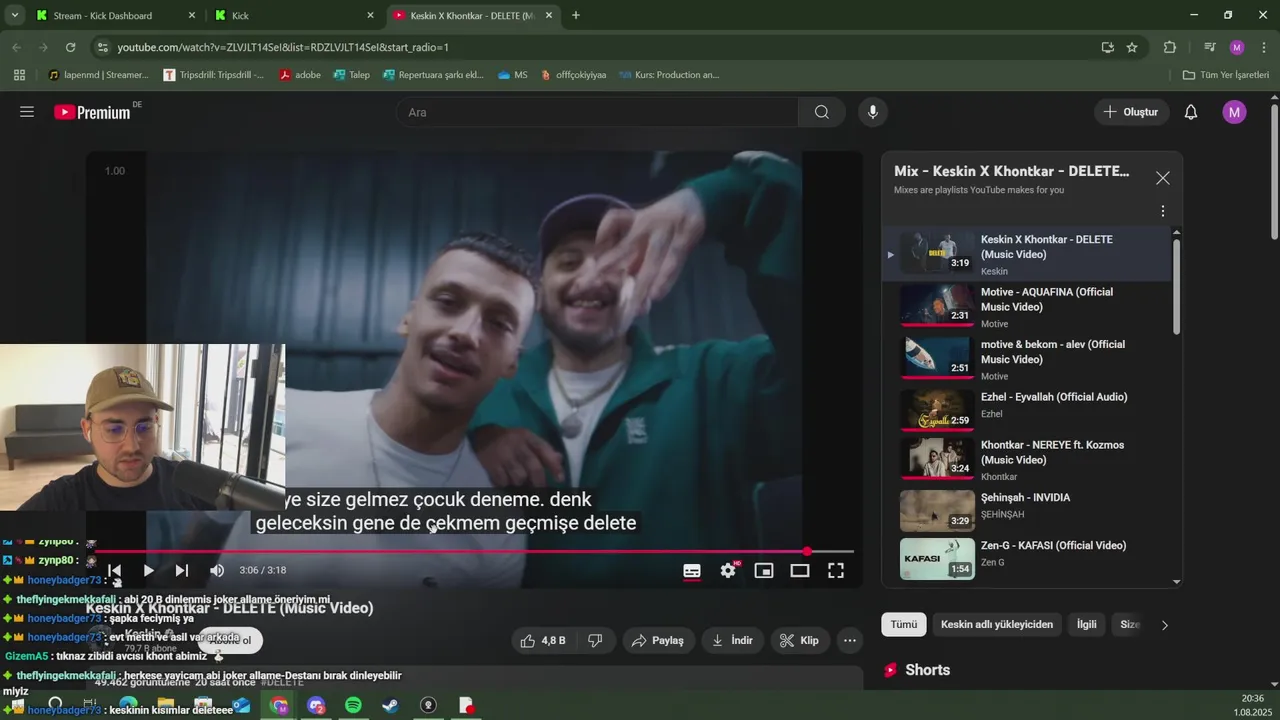
Task: Open Discord from the taskbar
Action: [316, 705]
